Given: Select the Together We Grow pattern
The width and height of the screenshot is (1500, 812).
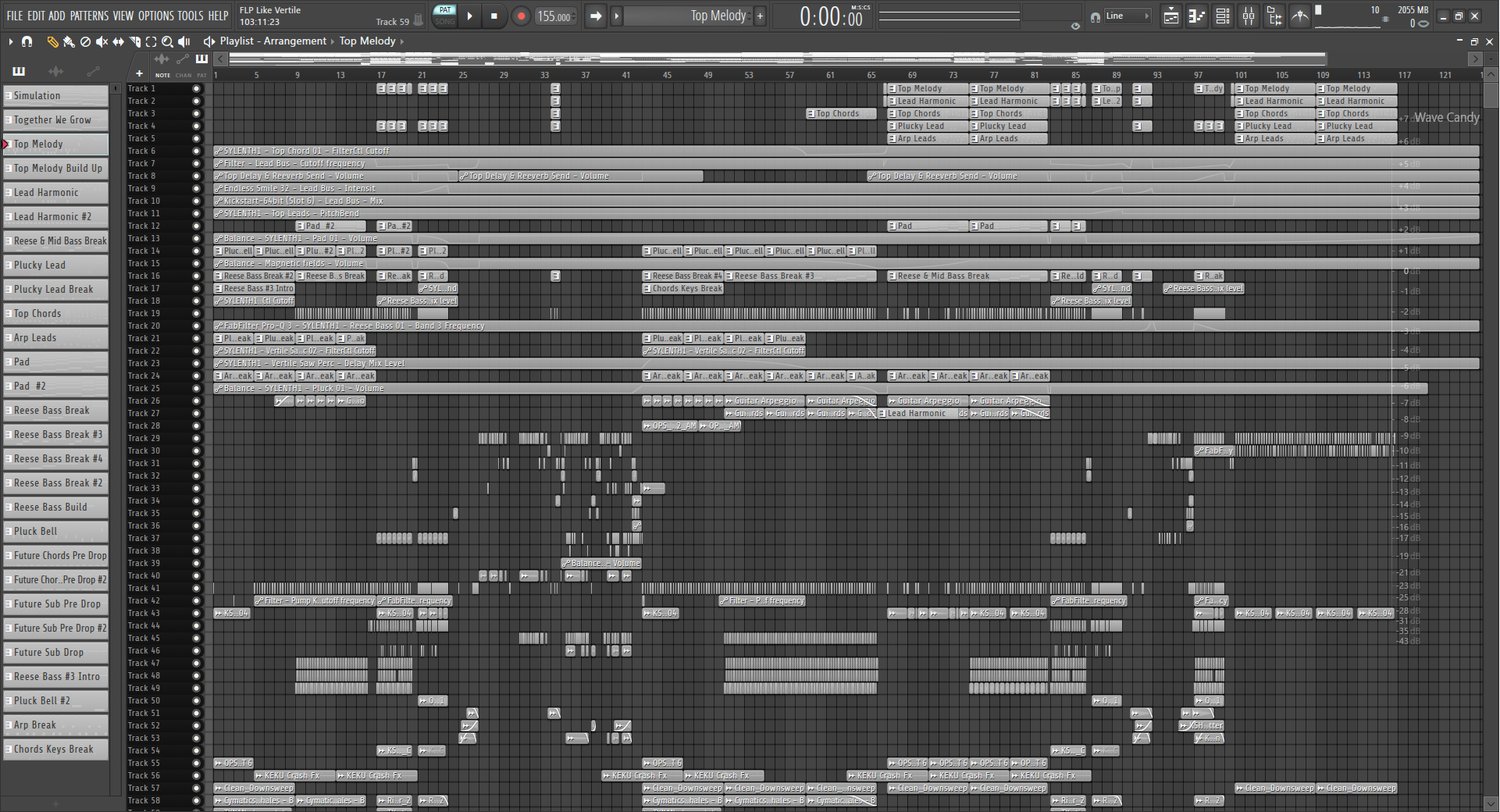Looking at the screenshot, I should 56,120.
